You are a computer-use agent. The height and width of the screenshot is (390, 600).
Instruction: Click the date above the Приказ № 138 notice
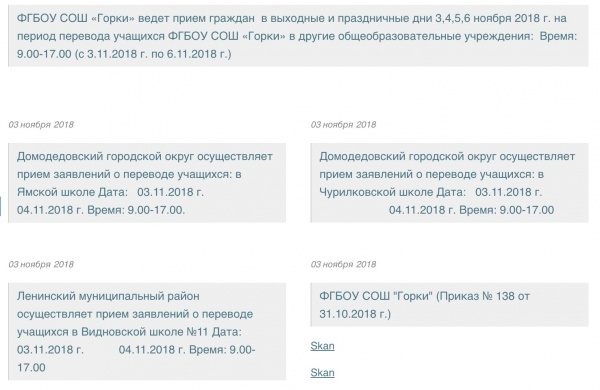(x=343, y=264)
